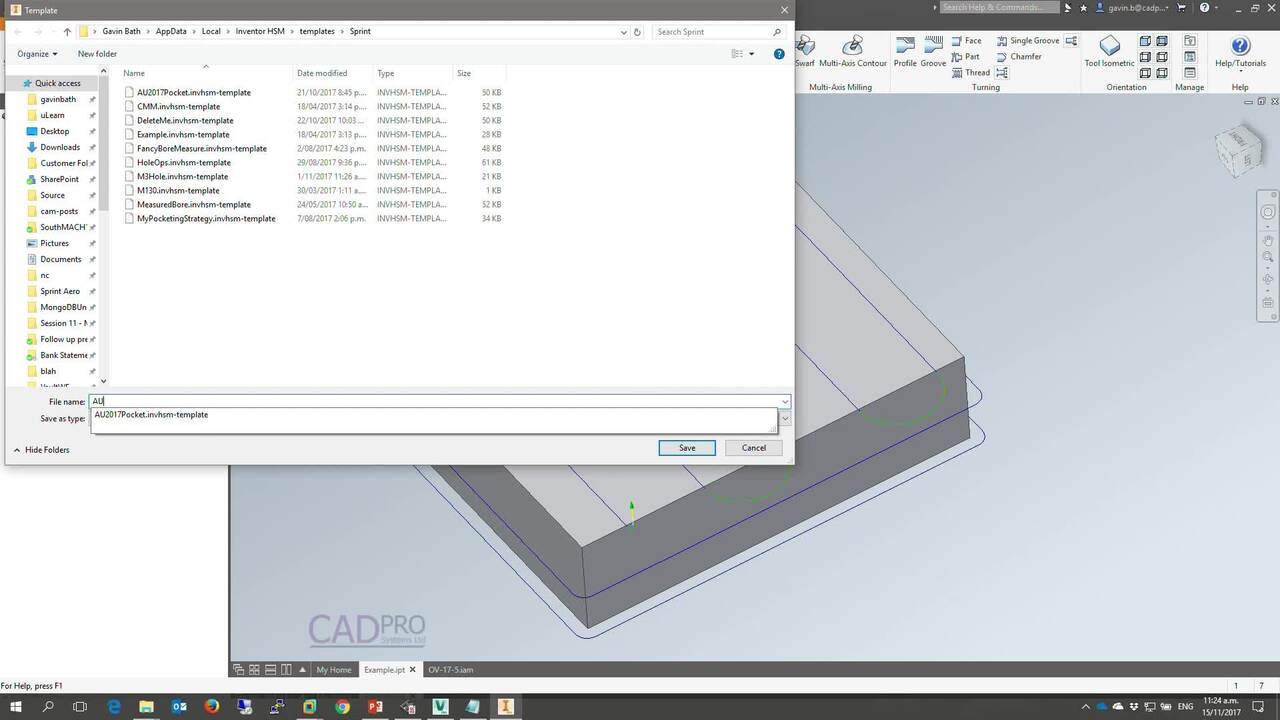Select the Part turning operation
The image size is (1280, 720).
(966, 57)
